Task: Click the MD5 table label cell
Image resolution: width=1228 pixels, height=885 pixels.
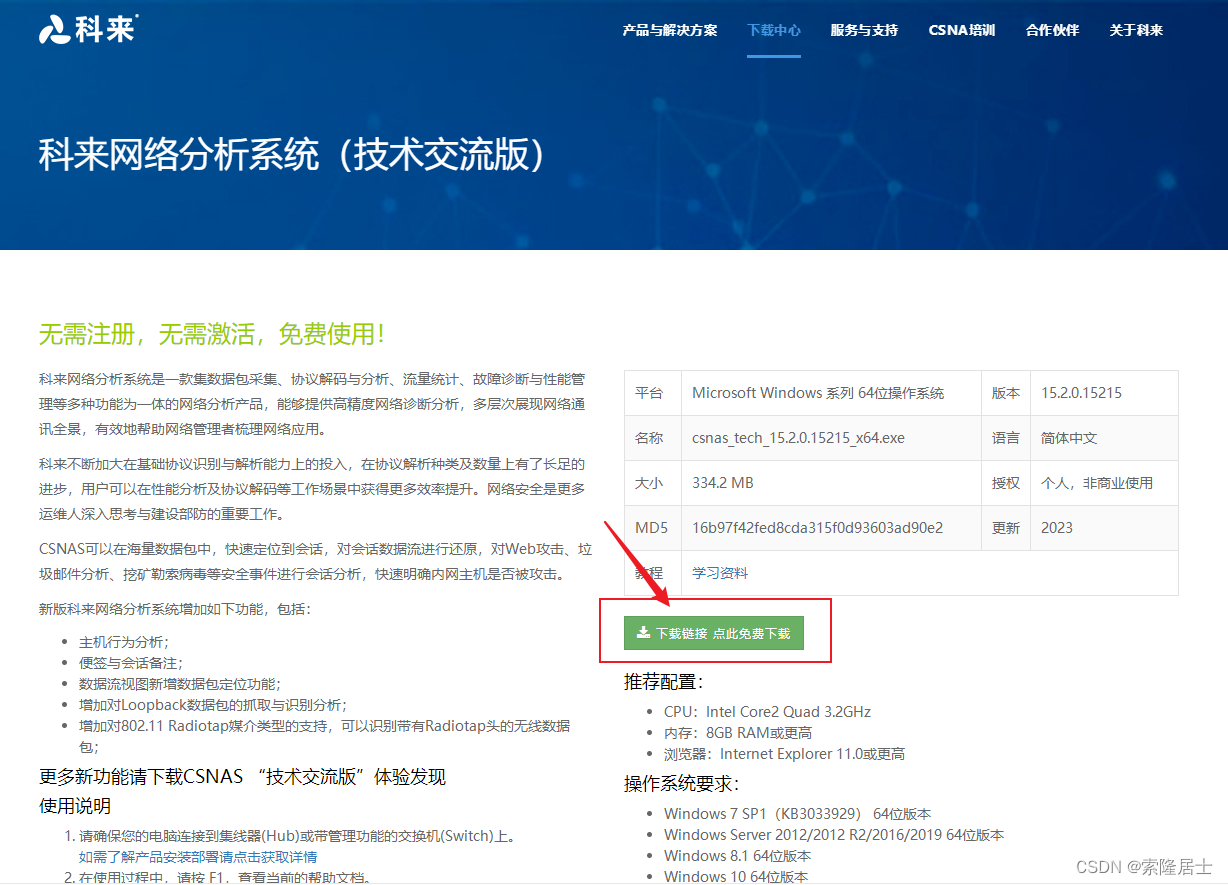Action: tap(651, 527)
